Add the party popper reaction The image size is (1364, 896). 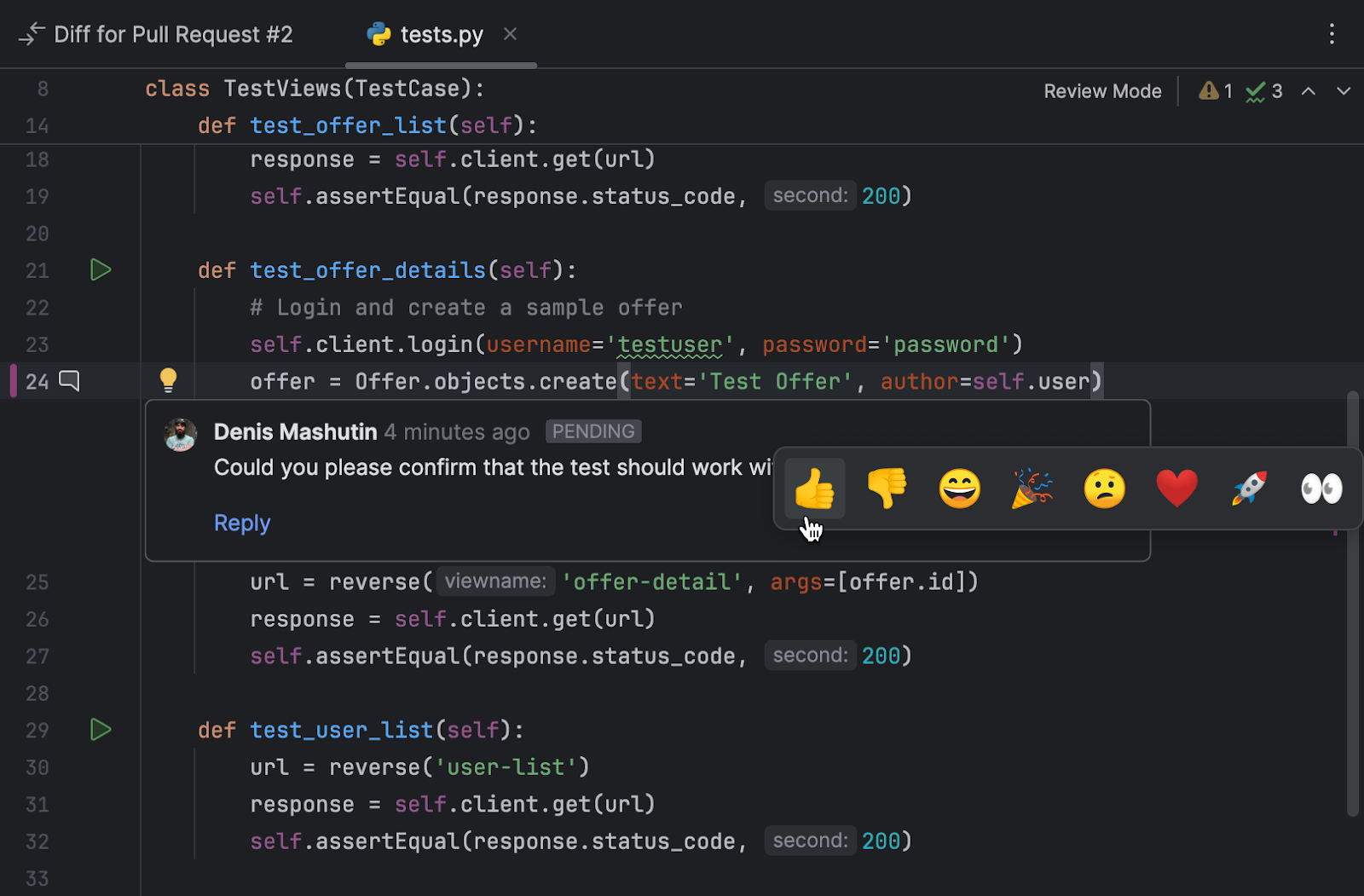click(1032, 488)
